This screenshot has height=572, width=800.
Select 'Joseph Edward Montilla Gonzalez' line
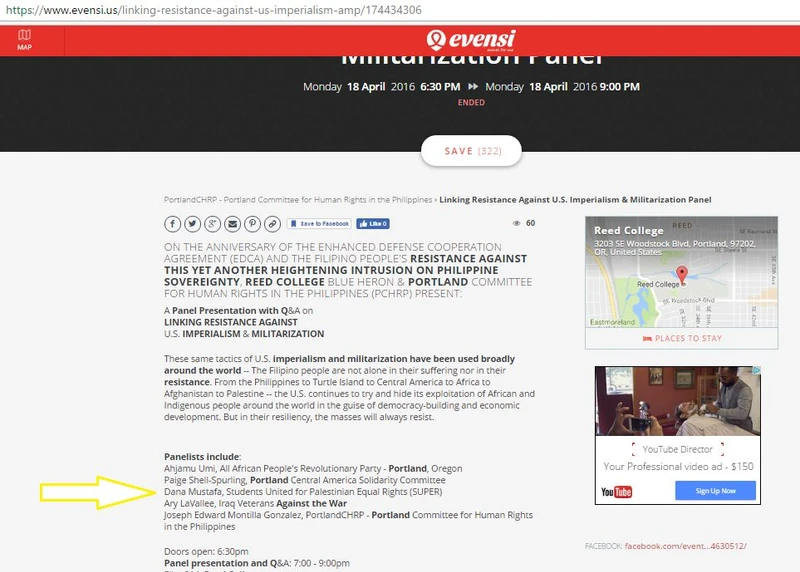point(348,521)
